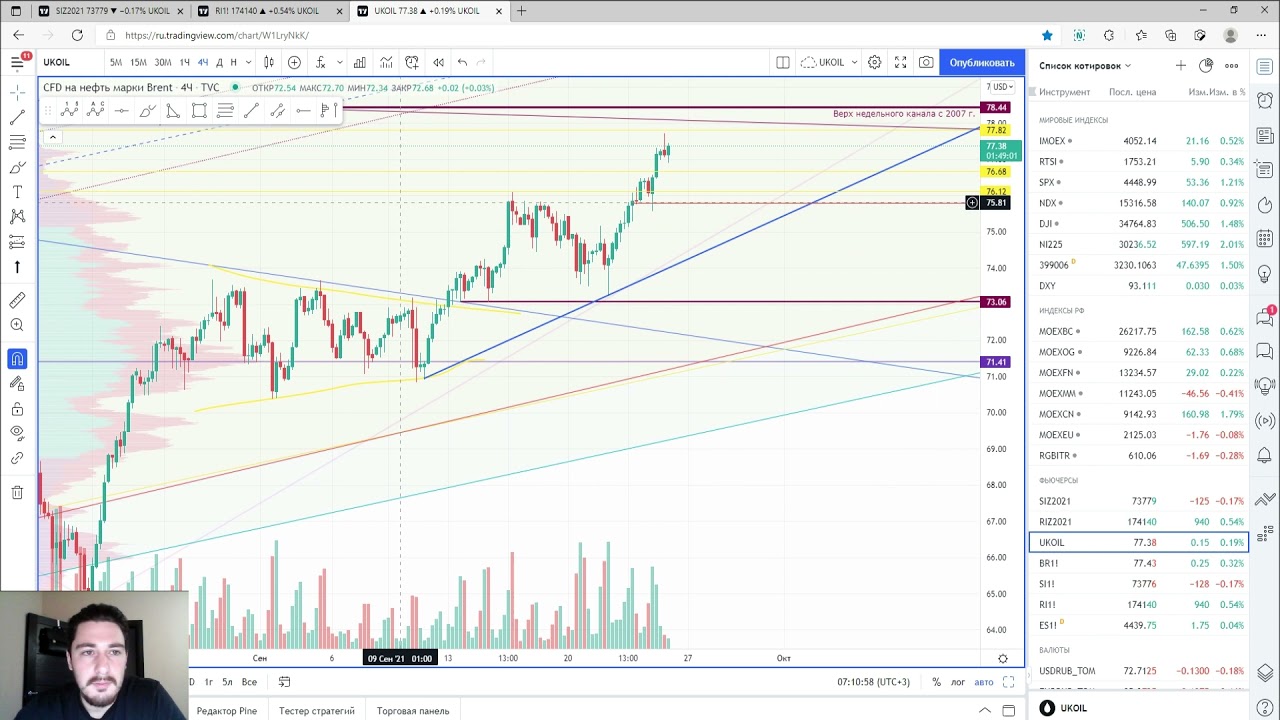This screenshot has height=720, width=1280.
Task: Add a symbol to compare using plus icon
Action: 294,62
